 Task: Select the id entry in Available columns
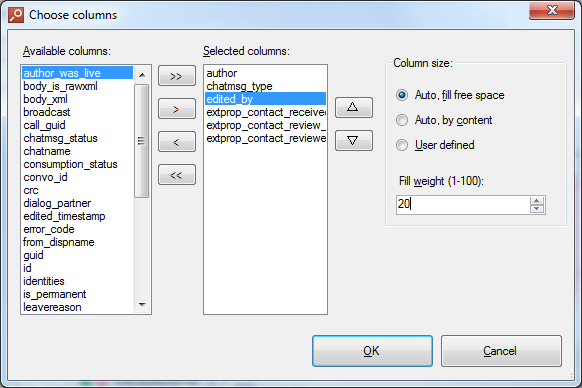77,268
